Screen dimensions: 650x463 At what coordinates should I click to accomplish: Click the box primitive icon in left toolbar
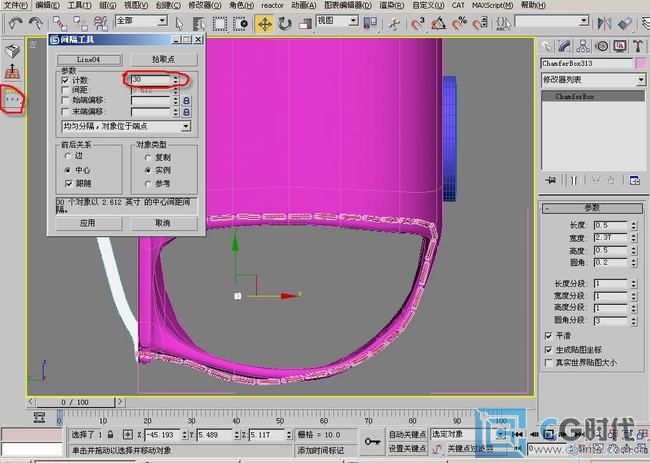click(12, 51)
